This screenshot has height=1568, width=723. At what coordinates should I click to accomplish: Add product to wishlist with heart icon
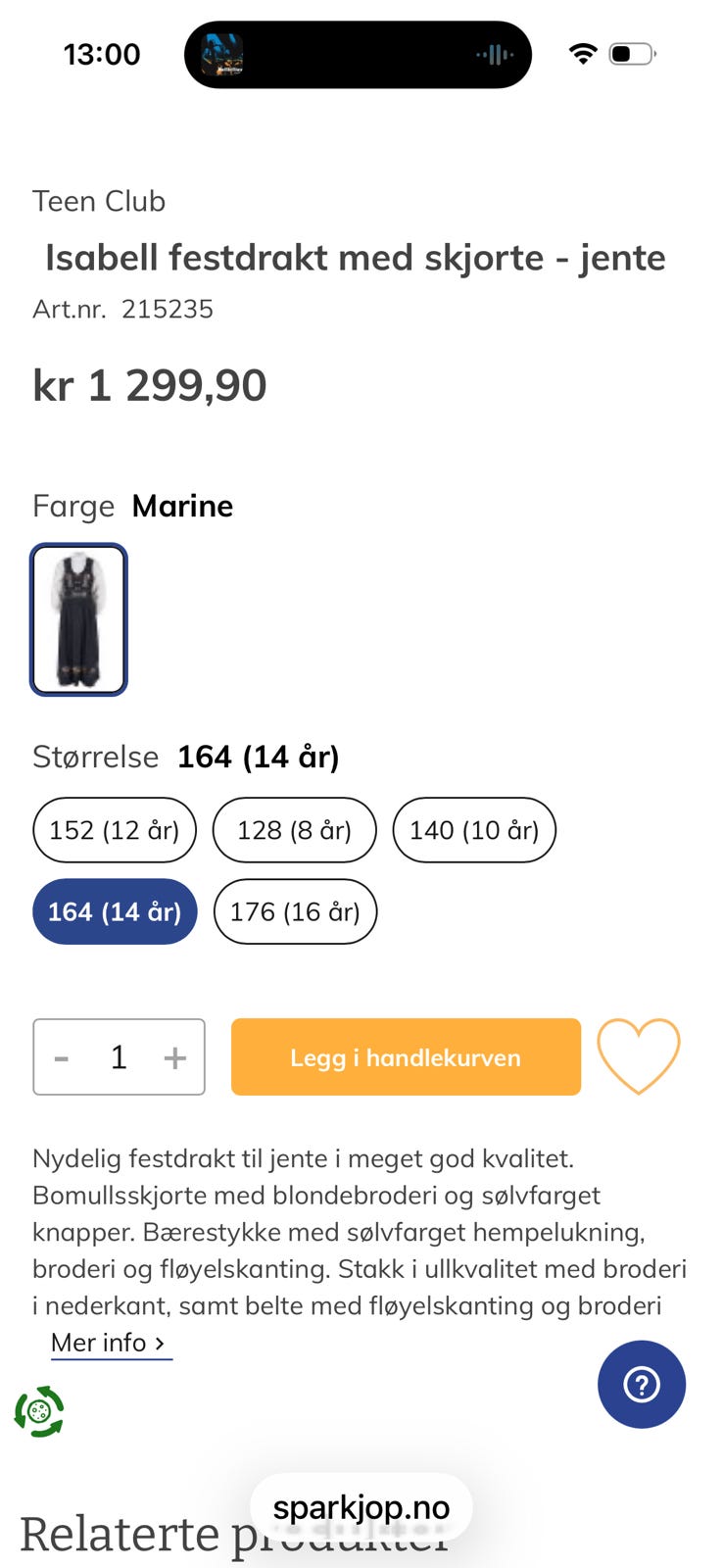click(638, 1055)
